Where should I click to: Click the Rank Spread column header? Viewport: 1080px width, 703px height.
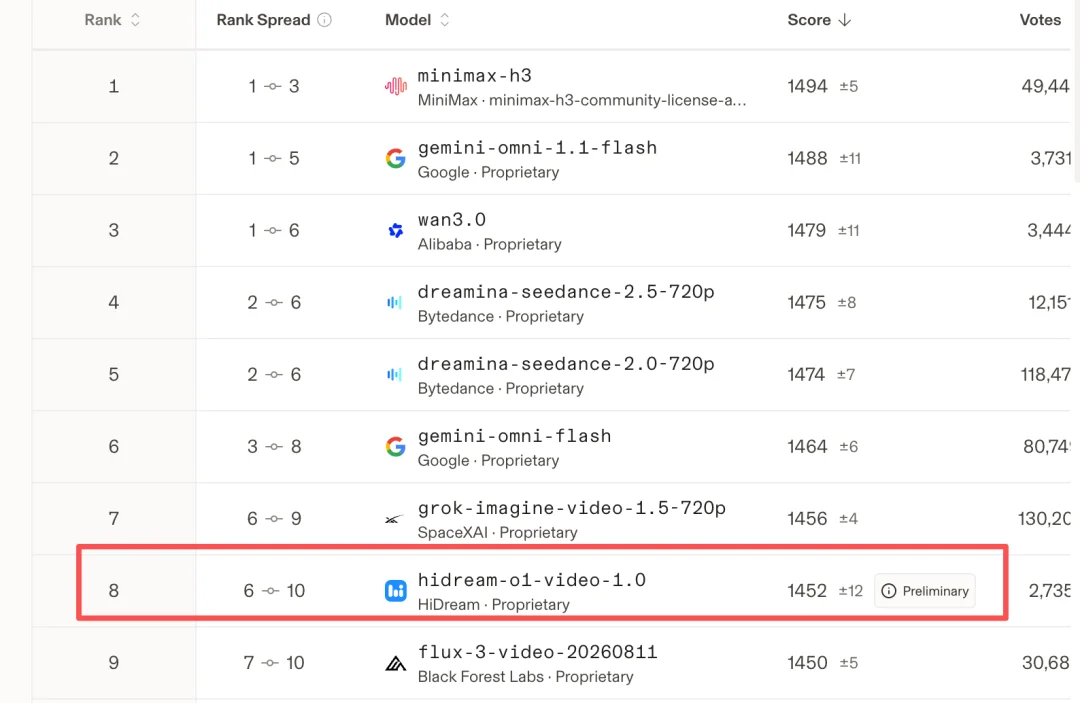(263, 20)
